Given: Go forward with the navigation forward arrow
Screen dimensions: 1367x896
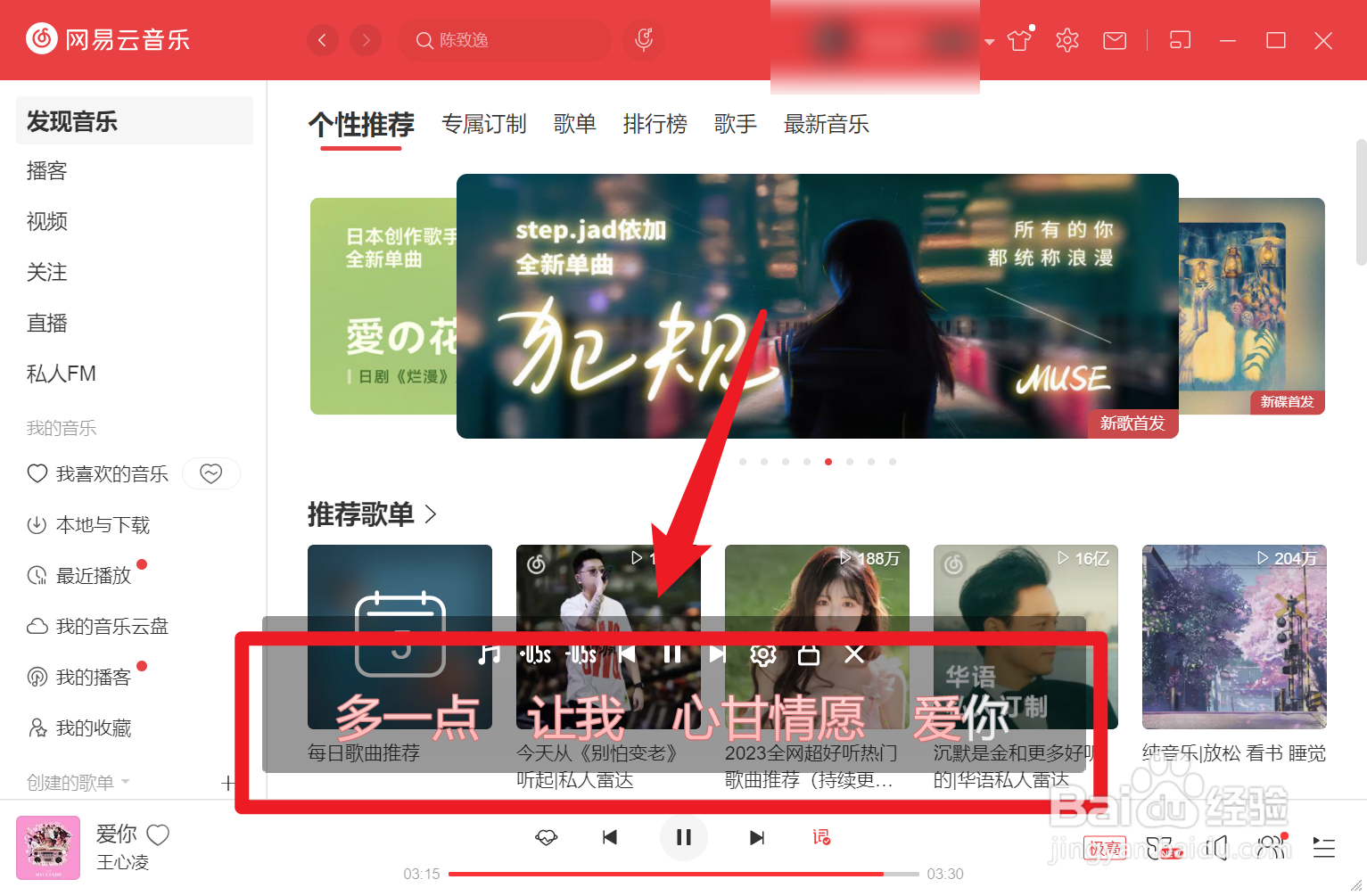Looking at the screenshot, I should point(366,40).
